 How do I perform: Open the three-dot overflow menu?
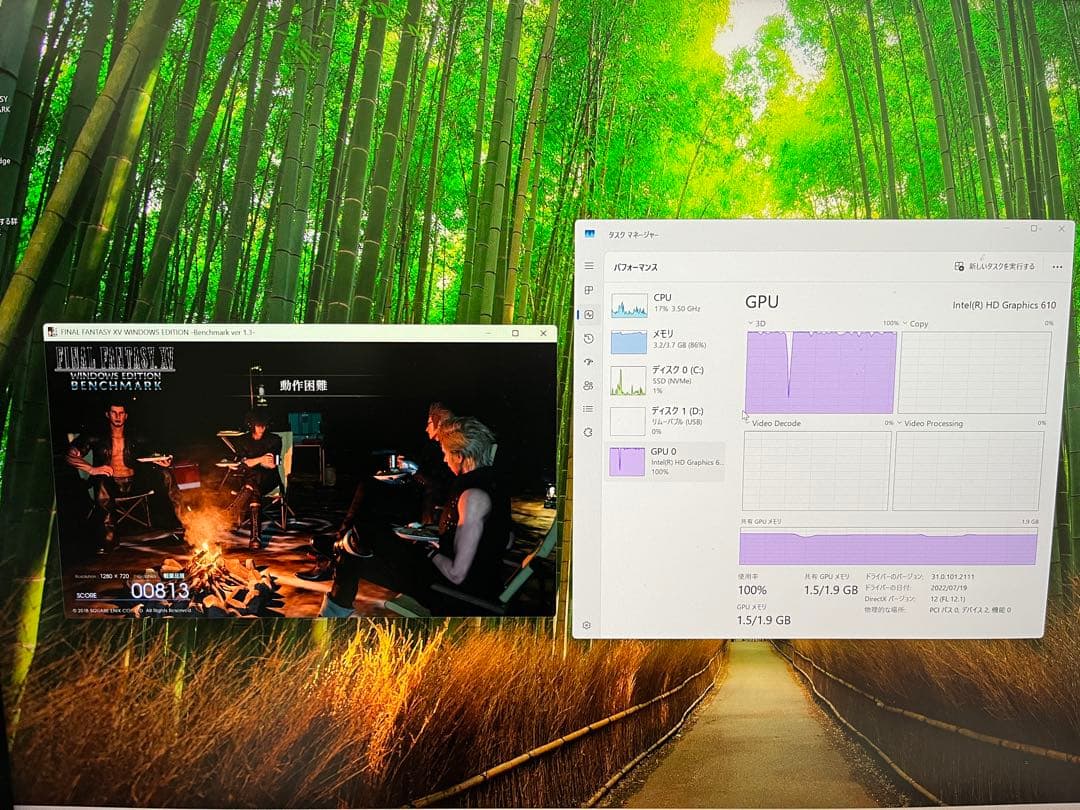[1056, 267]
